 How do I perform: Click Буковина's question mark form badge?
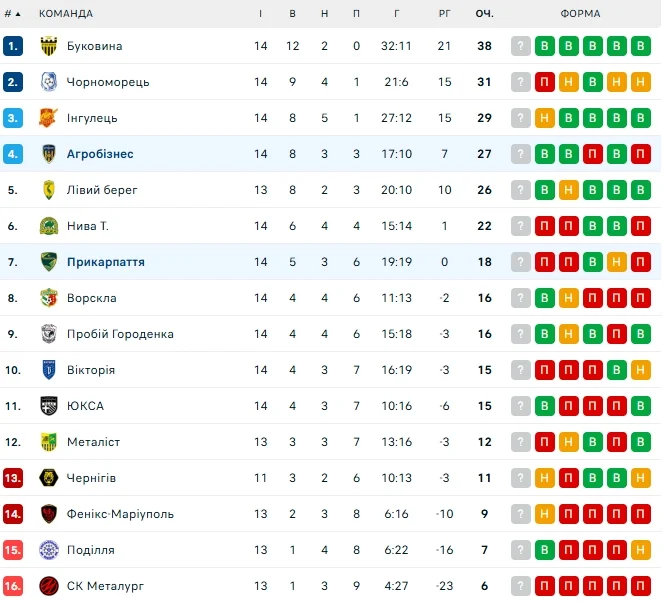(521, 46)
